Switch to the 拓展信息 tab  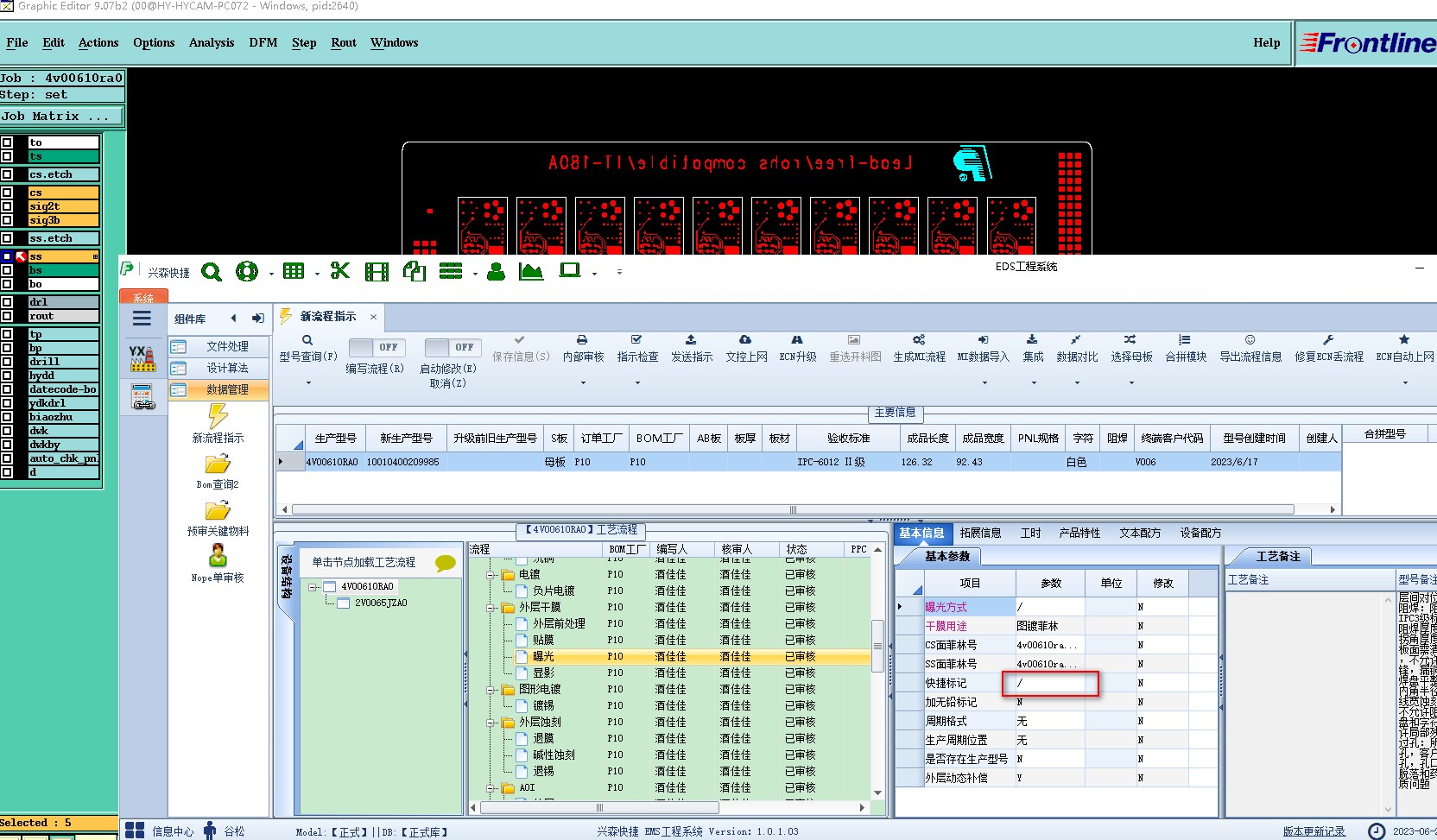coord(980,533)
